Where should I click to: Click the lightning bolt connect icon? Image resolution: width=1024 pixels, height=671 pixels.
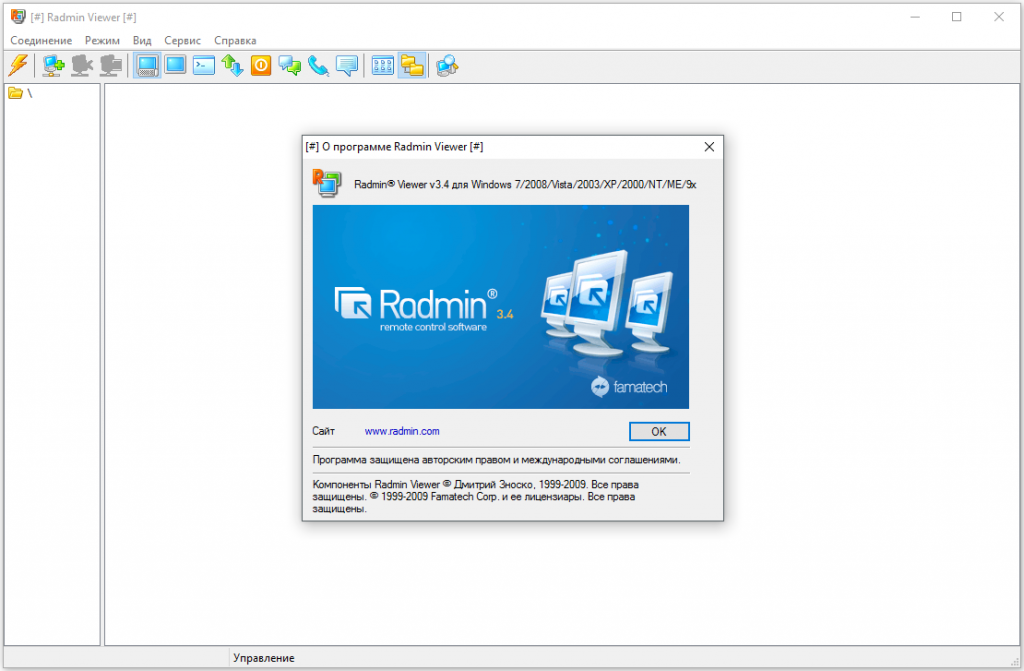pos(18,65)
